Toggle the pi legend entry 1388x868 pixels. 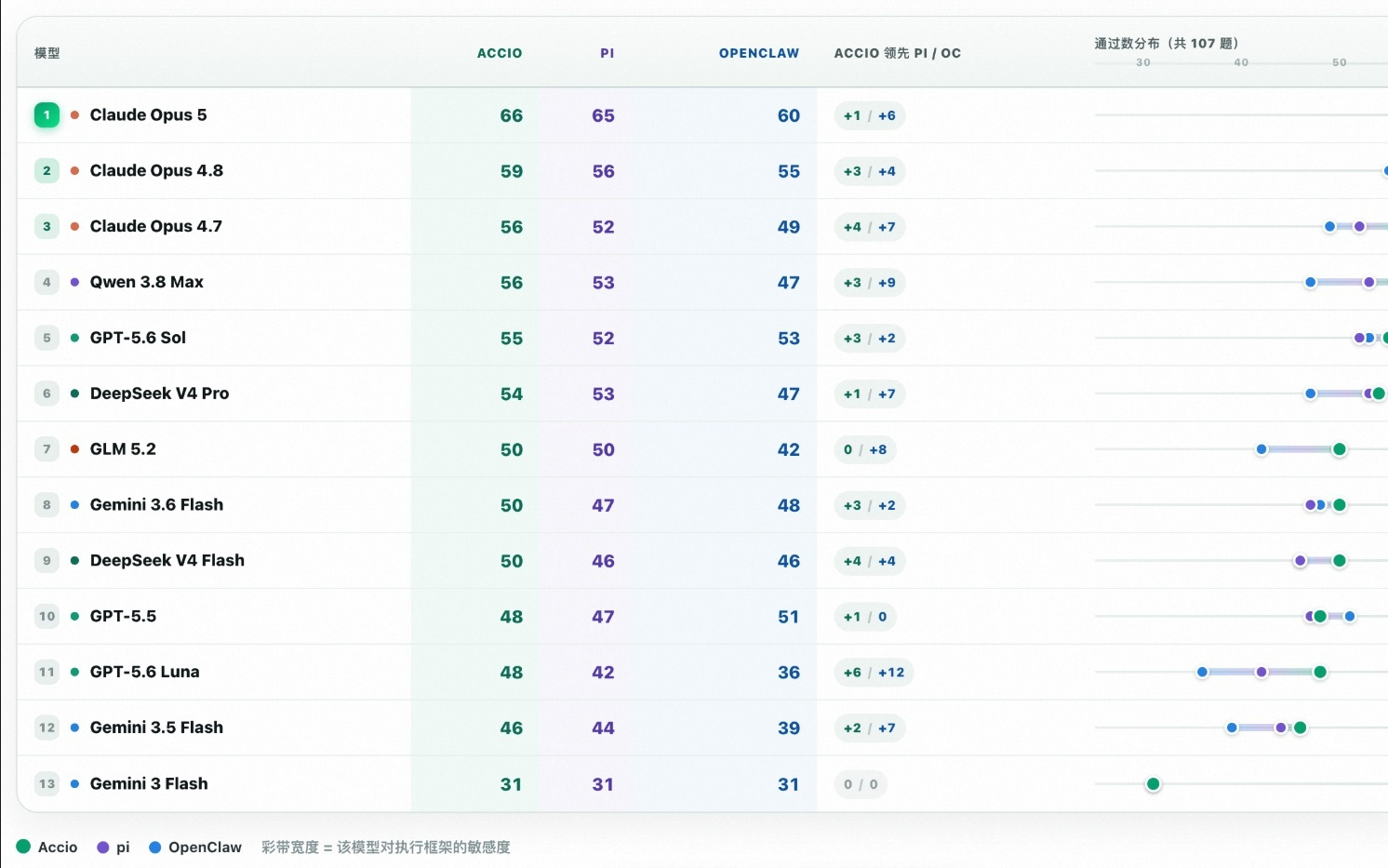tap(113, 848)
